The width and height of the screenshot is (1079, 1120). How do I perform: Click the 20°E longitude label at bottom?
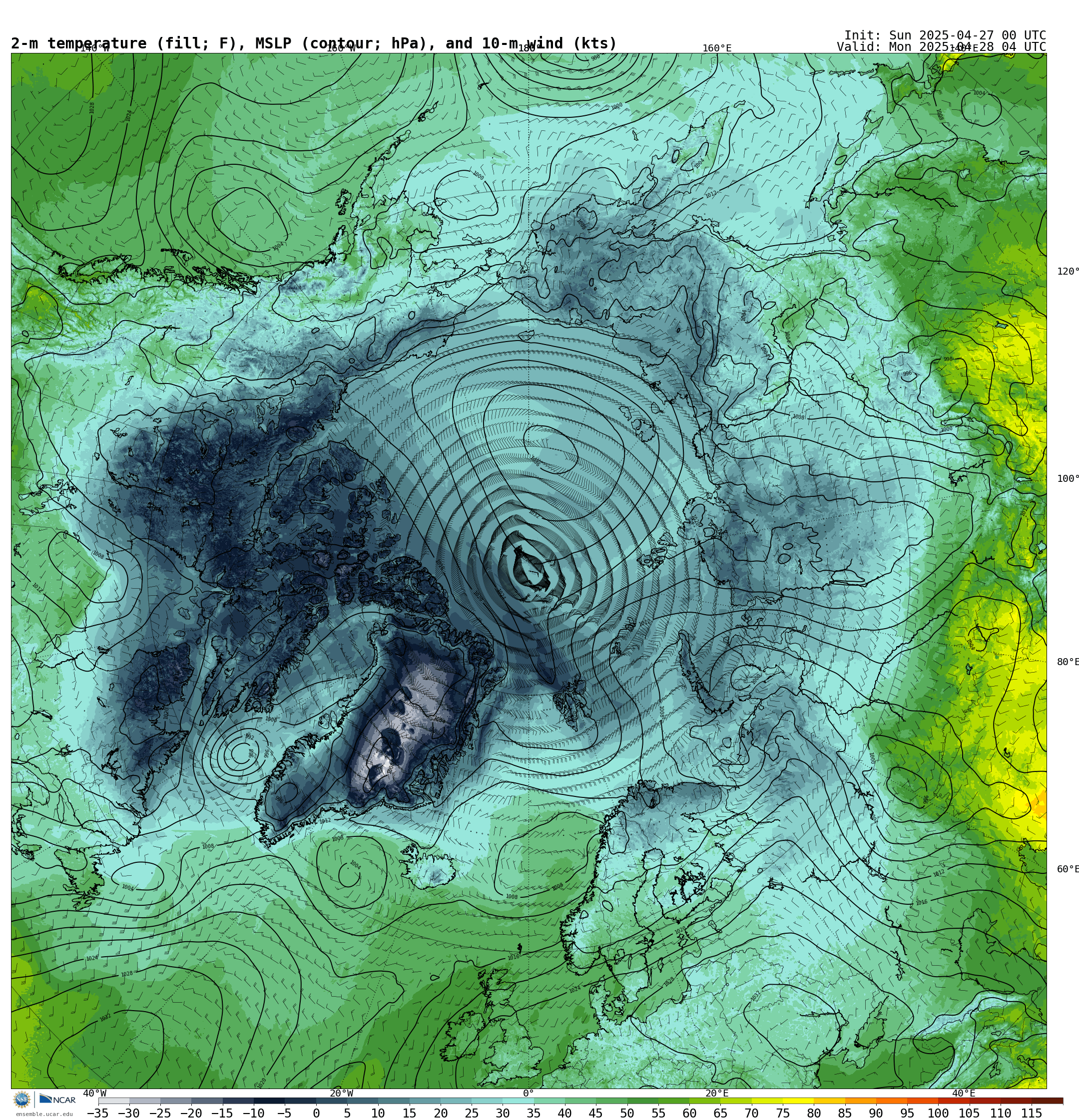pyautogui.click(x=717, y=1093)
